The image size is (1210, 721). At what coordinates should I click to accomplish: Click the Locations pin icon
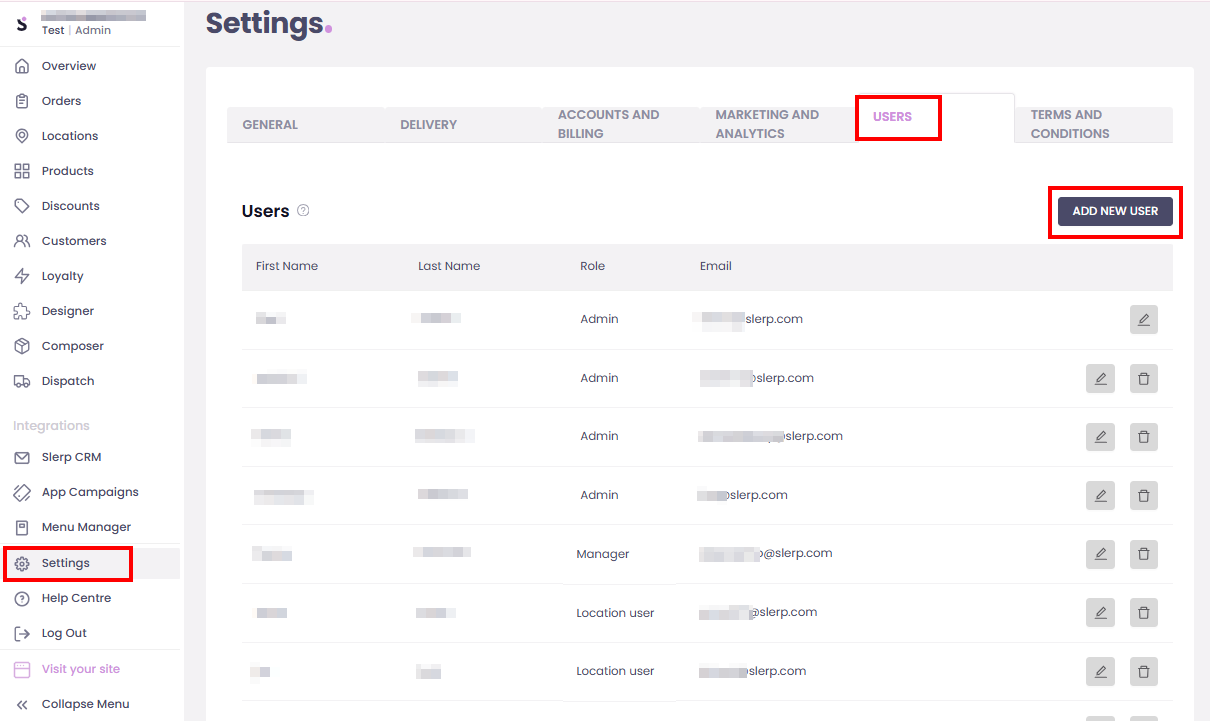click(22, 136)
